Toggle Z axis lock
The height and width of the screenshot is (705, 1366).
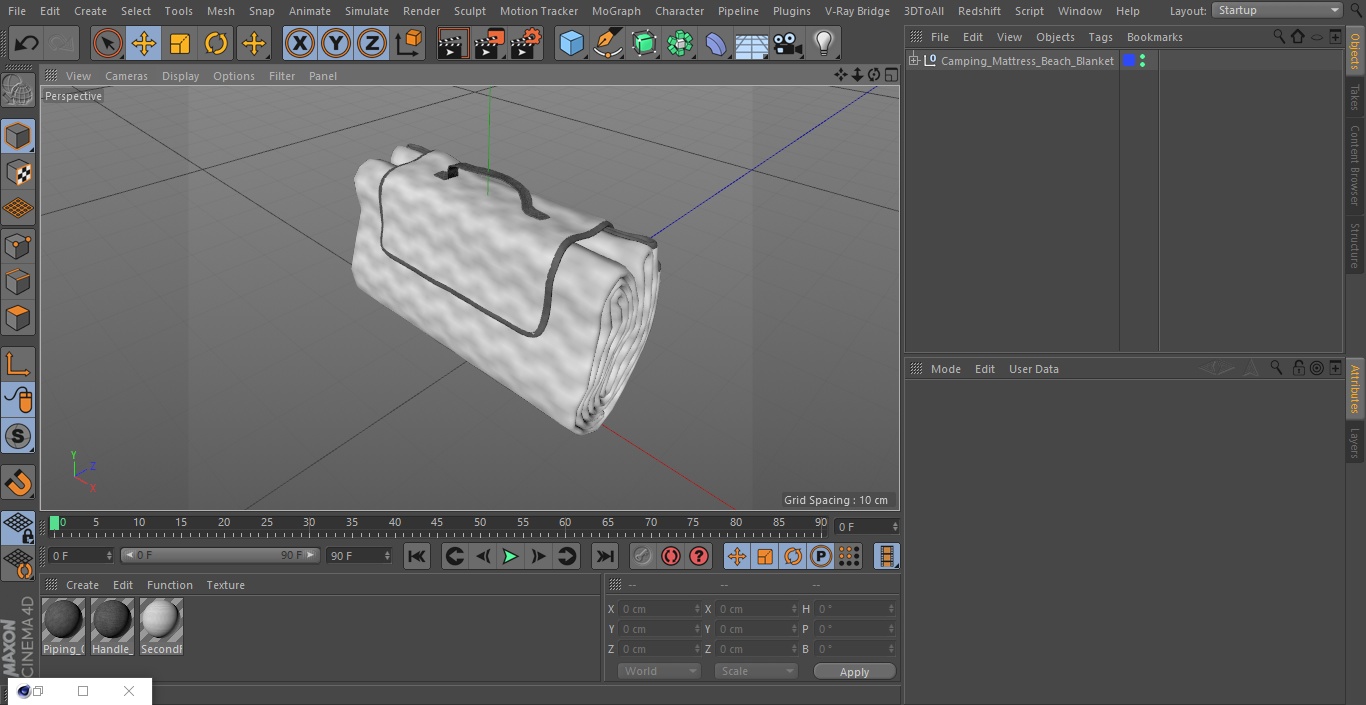372,44
